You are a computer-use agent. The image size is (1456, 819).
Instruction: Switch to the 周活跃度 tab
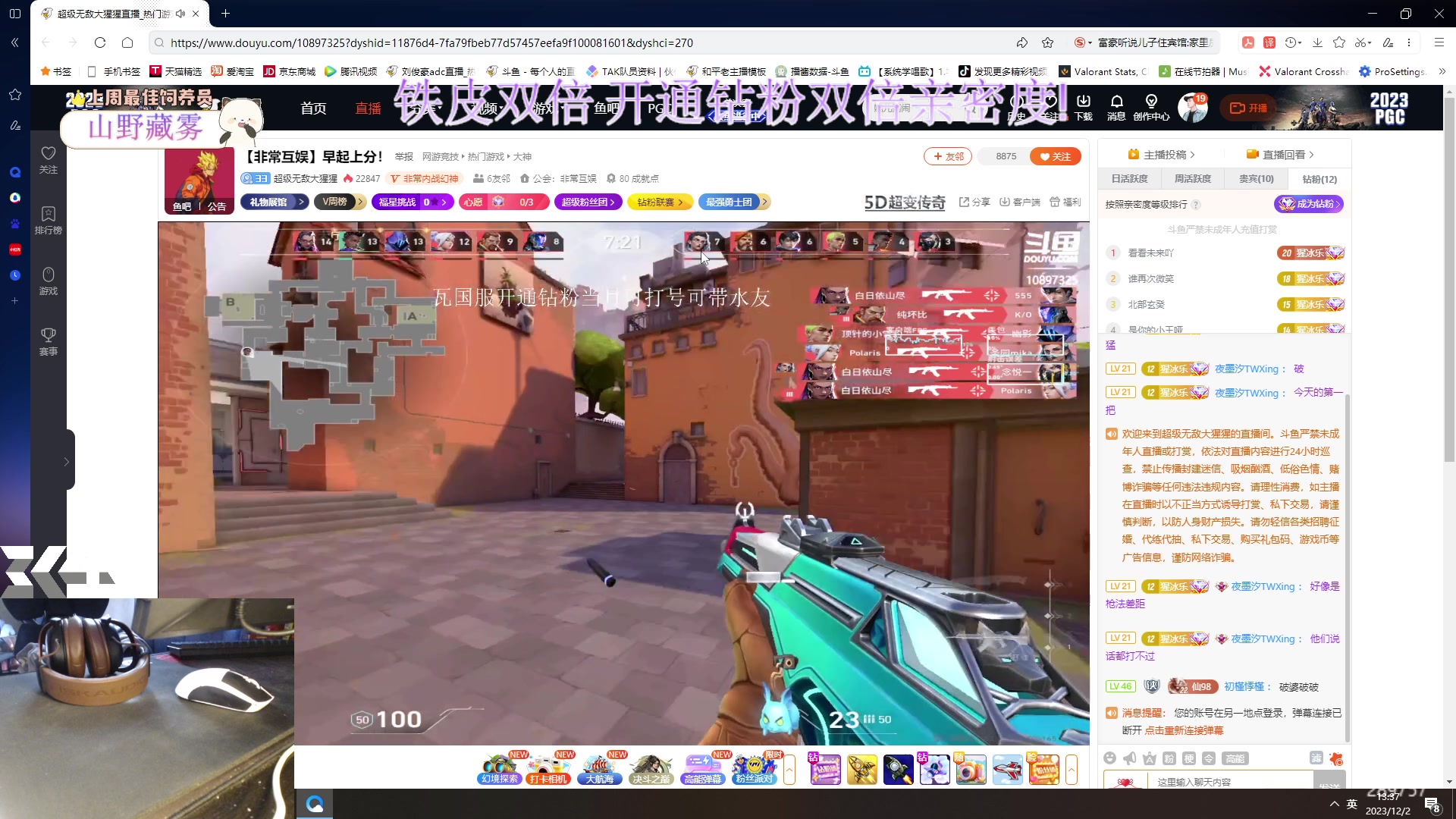[1193, 179]
